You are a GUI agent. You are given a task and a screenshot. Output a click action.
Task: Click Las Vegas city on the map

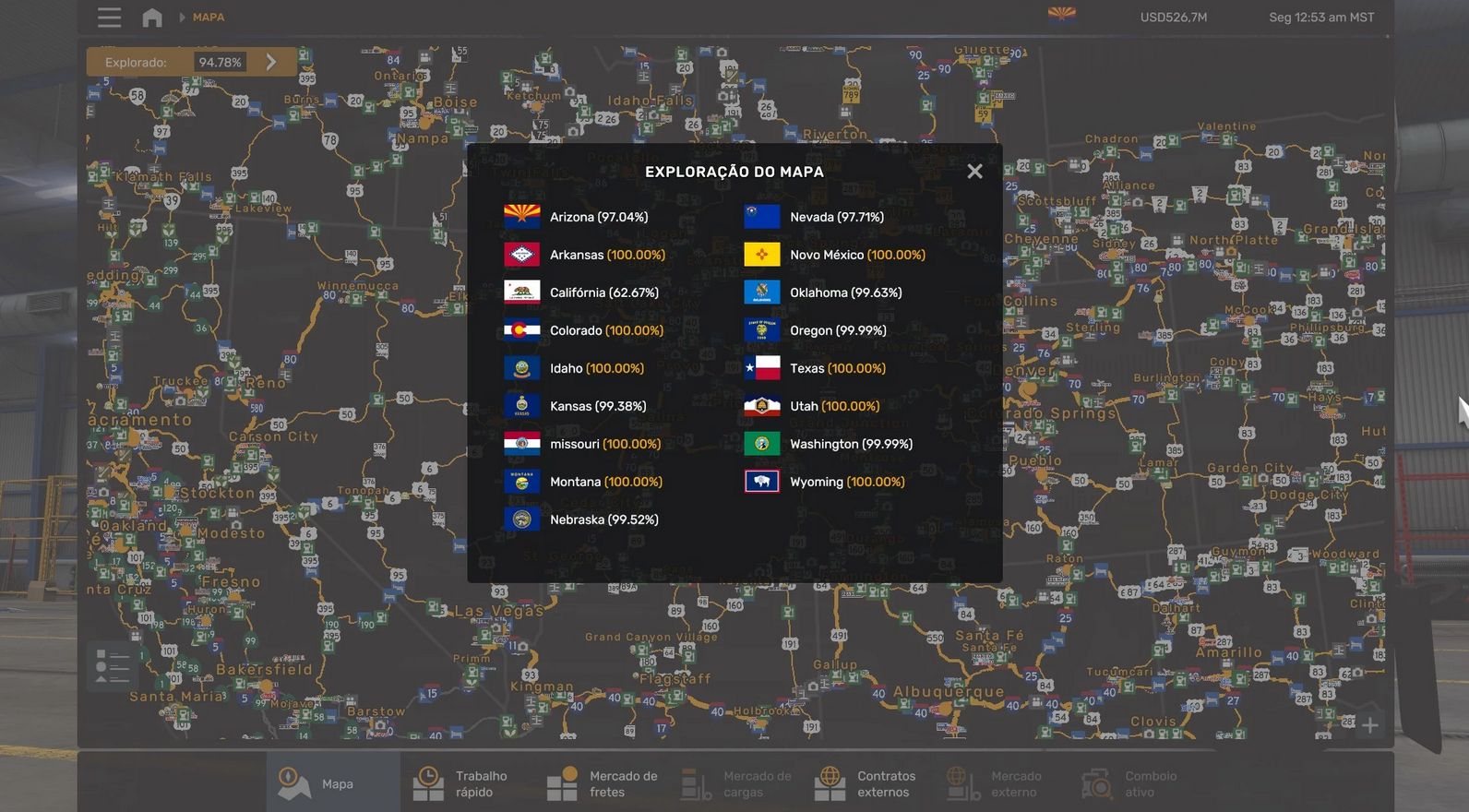498,611
